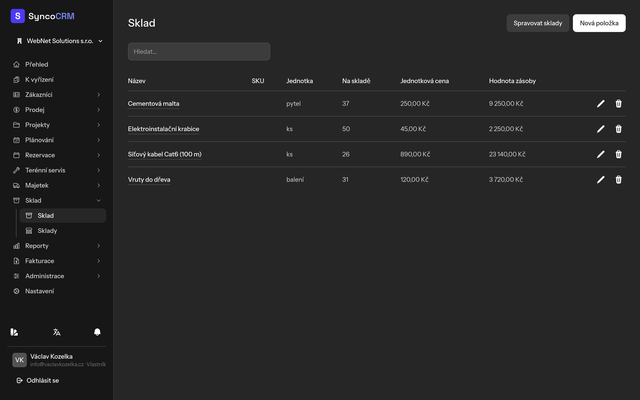Click the Nastavení gear icon
The height and width of the screenshot is (400, 640).
click(16, 291)
